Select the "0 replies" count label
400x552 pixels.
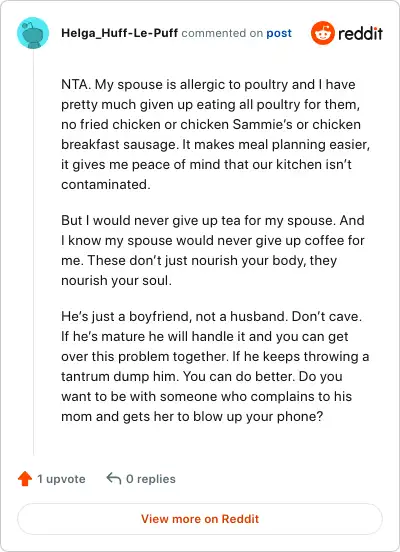[151, 479]
